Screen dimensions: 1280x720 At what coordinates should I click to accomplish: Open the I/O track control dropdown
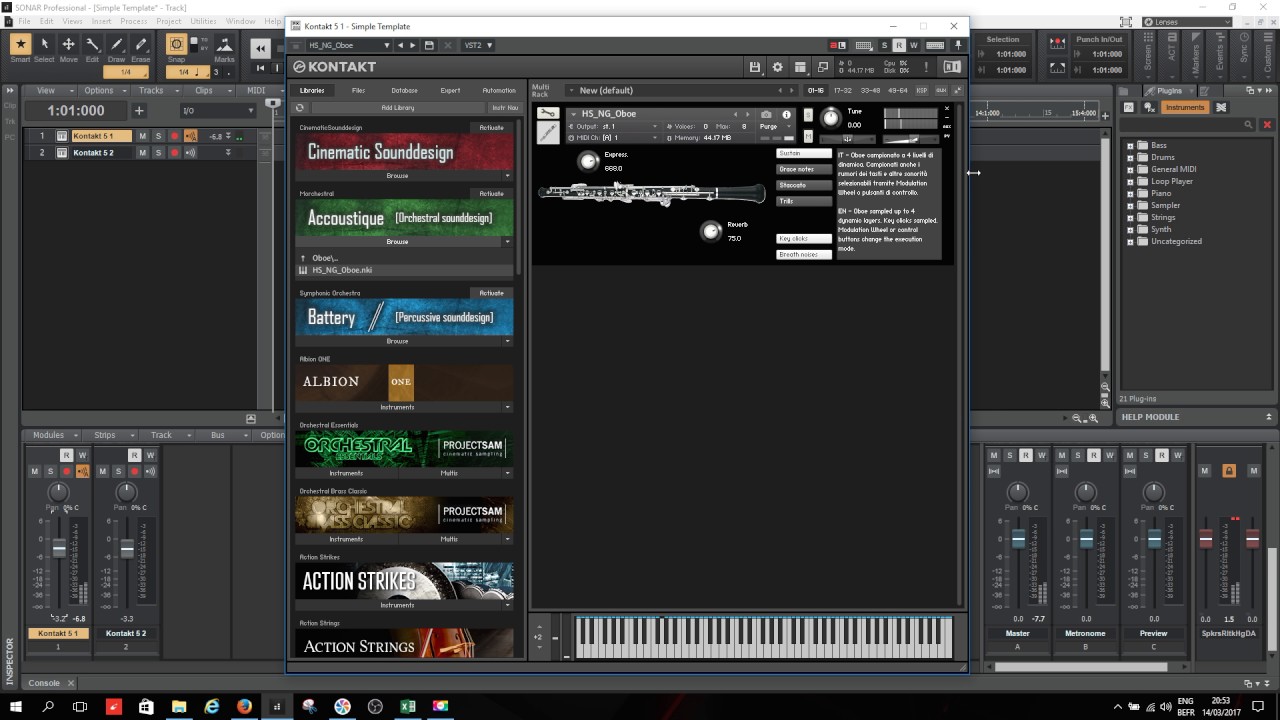click(x=217, y=111)
